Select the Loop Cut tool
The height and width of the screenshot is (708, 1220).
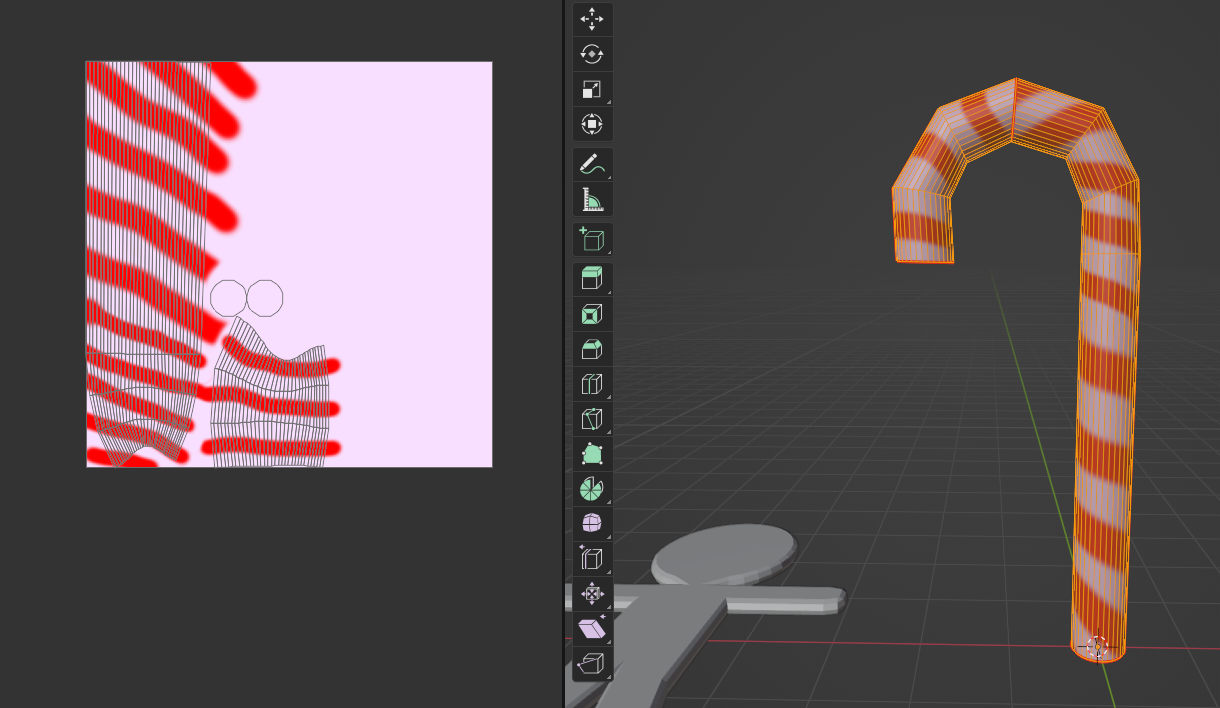pyautogui.click(x=592, y=384)
